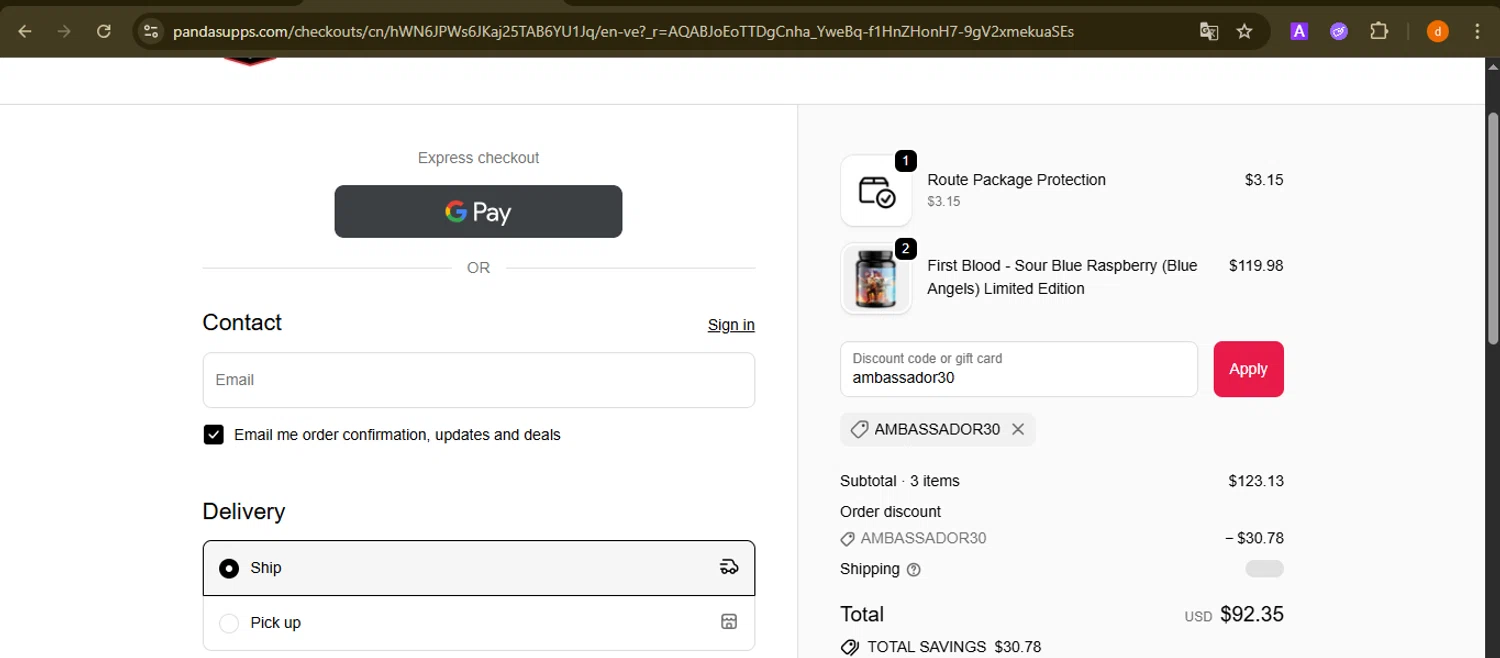Click the page vertical scrollbar
This screenshot has width=1500, height=658.
pos(1493,230)
